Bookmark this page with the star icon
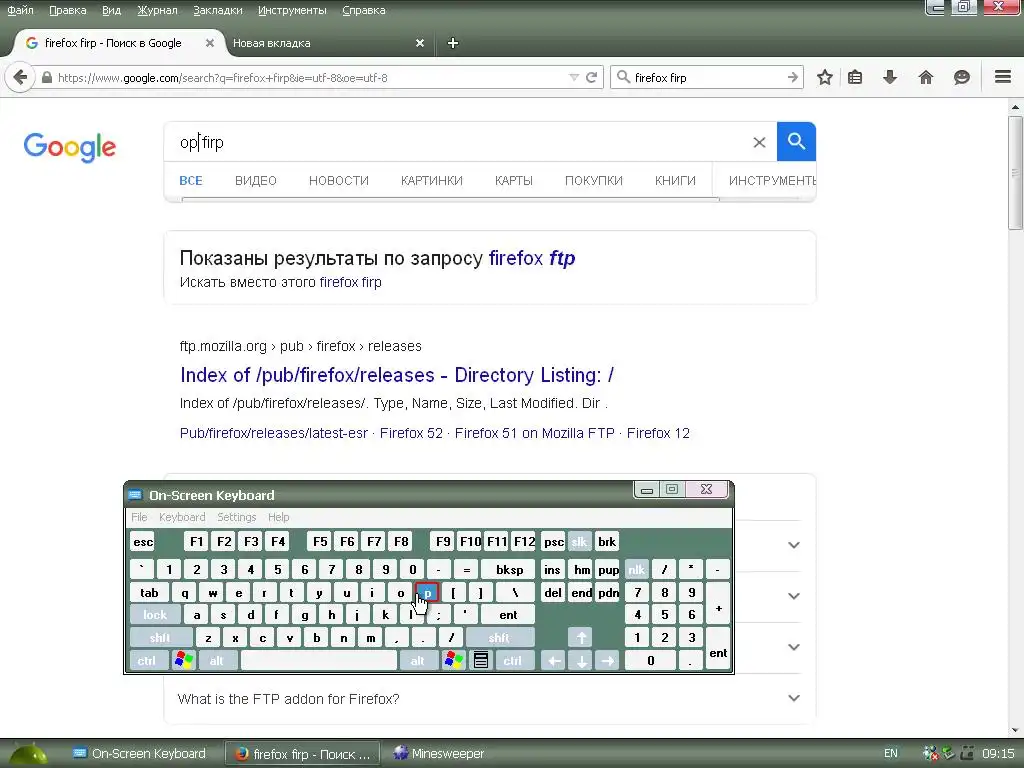The width and height of the screenshot is (1024, 768). [x=825, y=78]
